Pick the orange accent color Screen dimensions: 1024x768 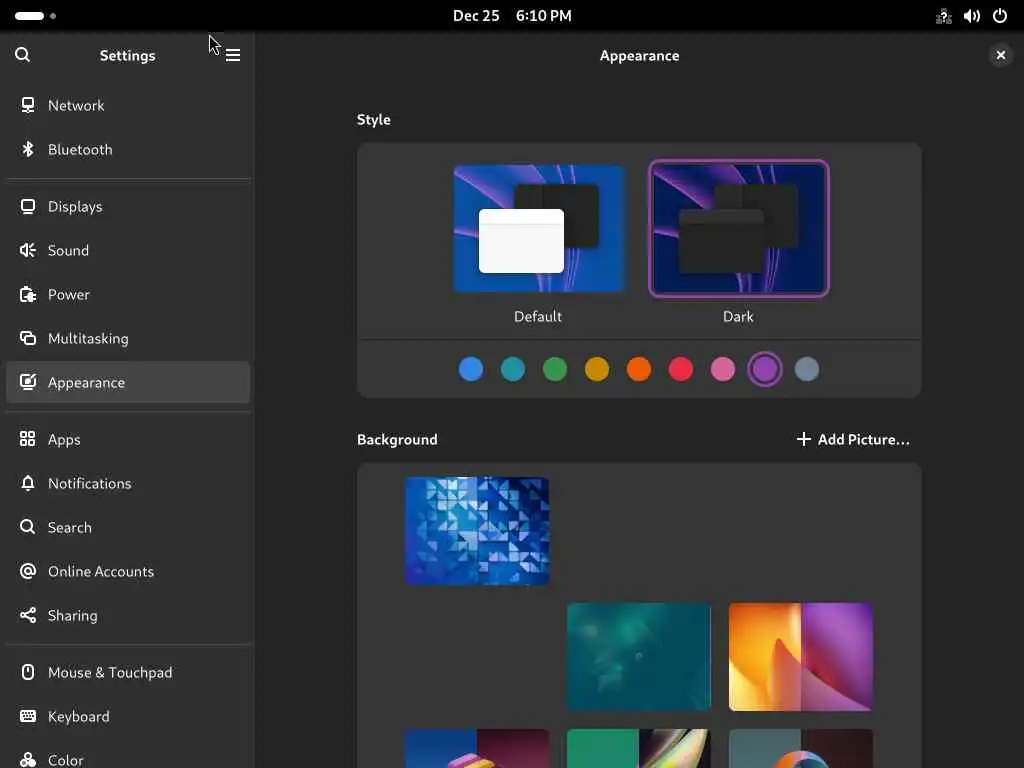tap(639, 369)
